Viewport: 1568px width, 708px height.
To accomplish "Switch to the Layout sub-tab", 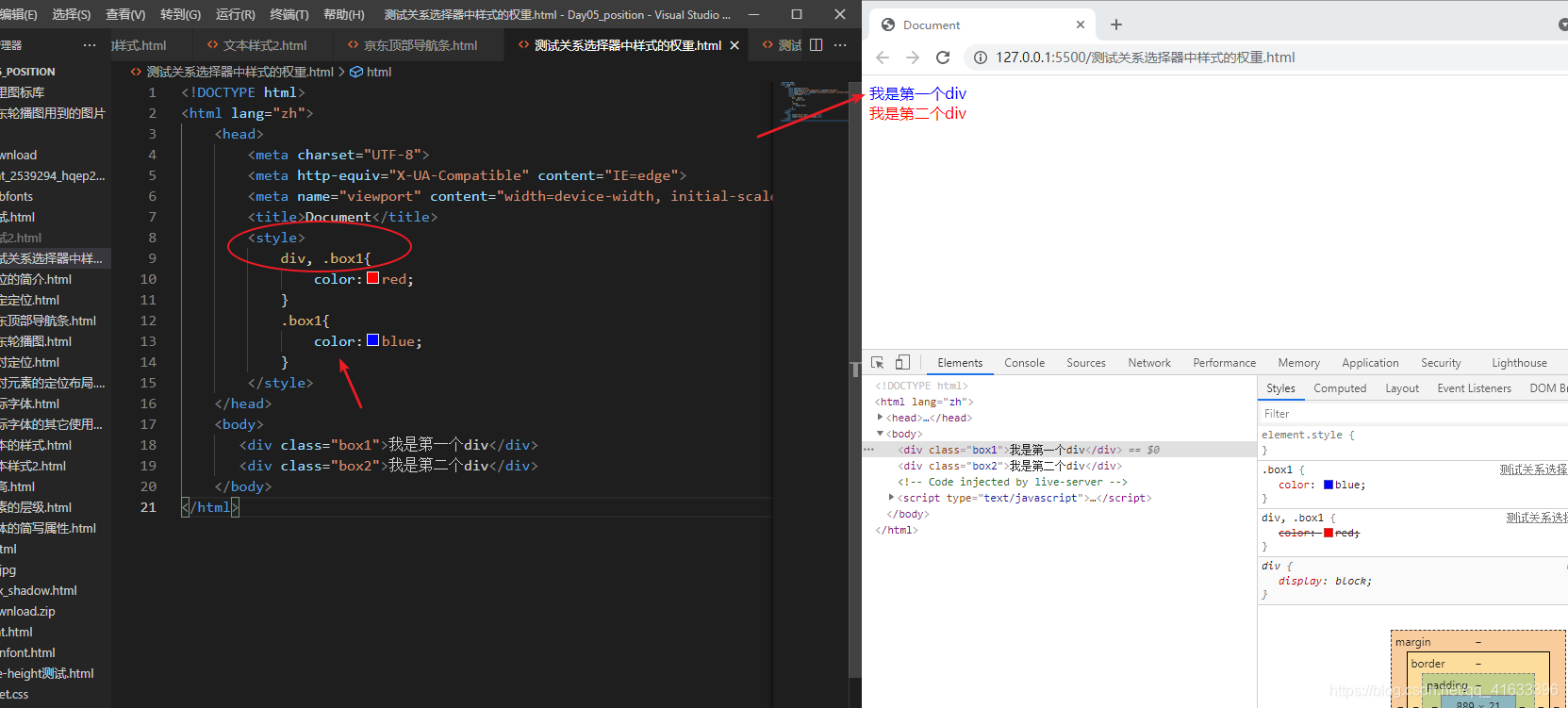I will point(1402,388).
